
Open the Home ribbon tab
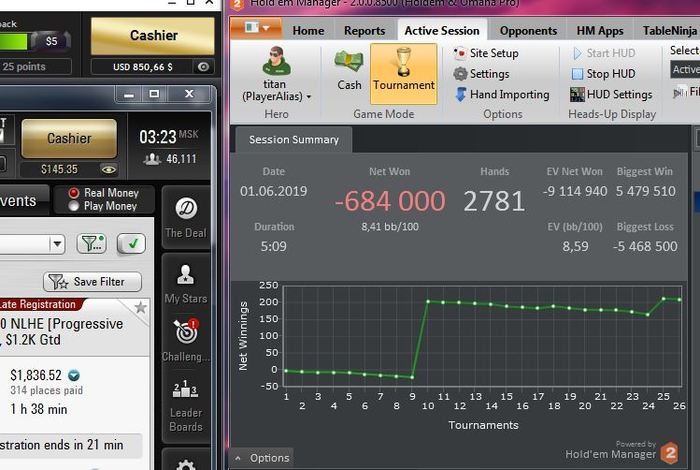pyautogui.click(x=308, y=31)
